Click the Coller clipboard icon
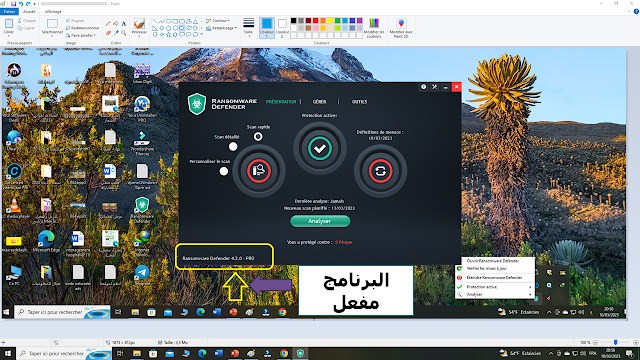 click(9, 24)
